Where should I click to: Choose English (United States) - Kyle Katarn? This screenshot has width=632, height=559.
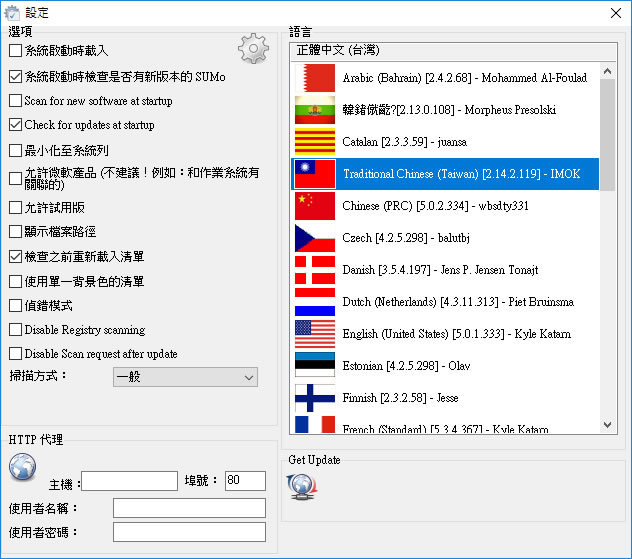point(445,334)
